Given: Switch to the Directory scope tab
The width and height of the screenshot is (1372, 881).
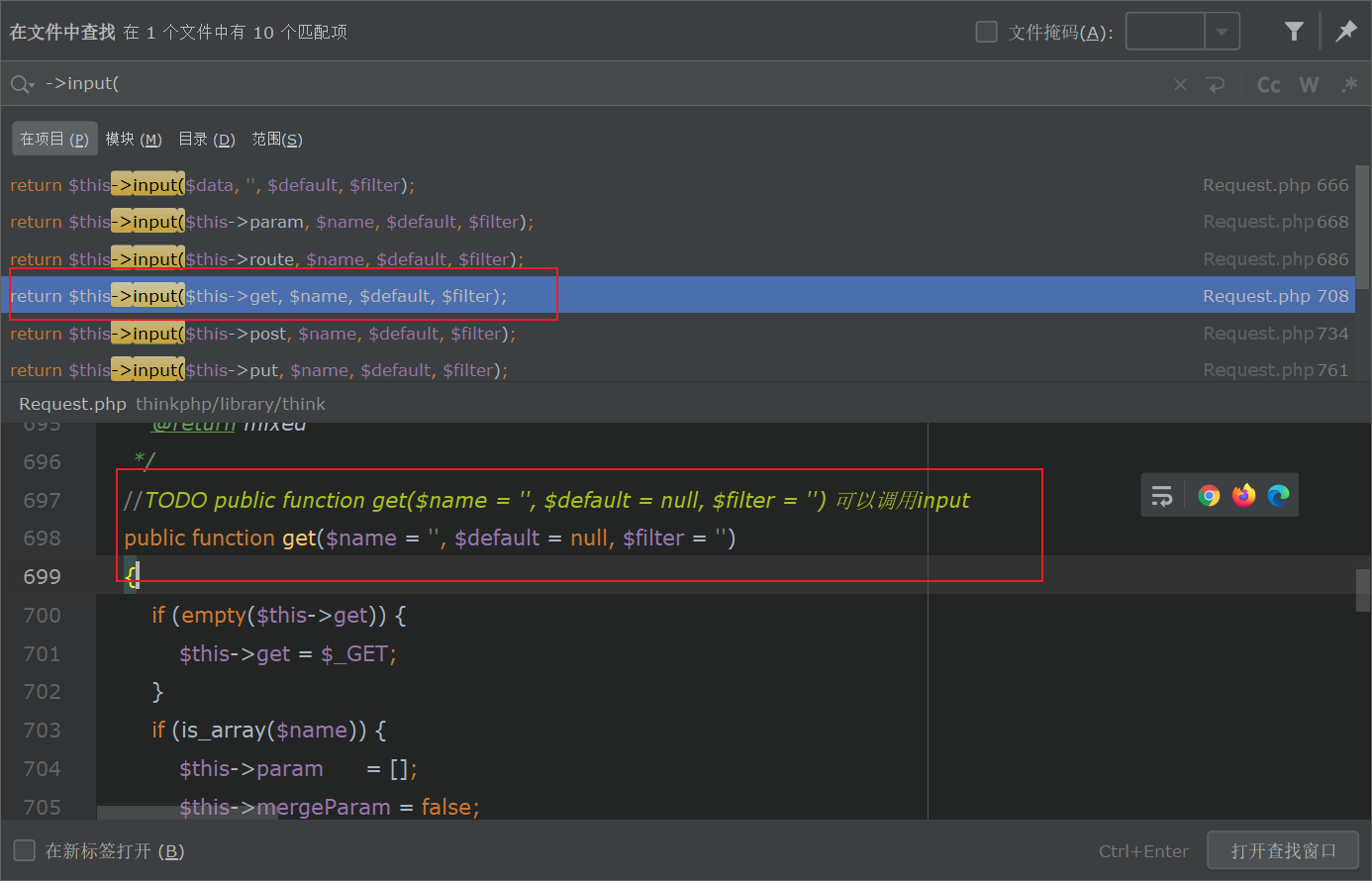Looking at the screenshot, I should point(206,140).
